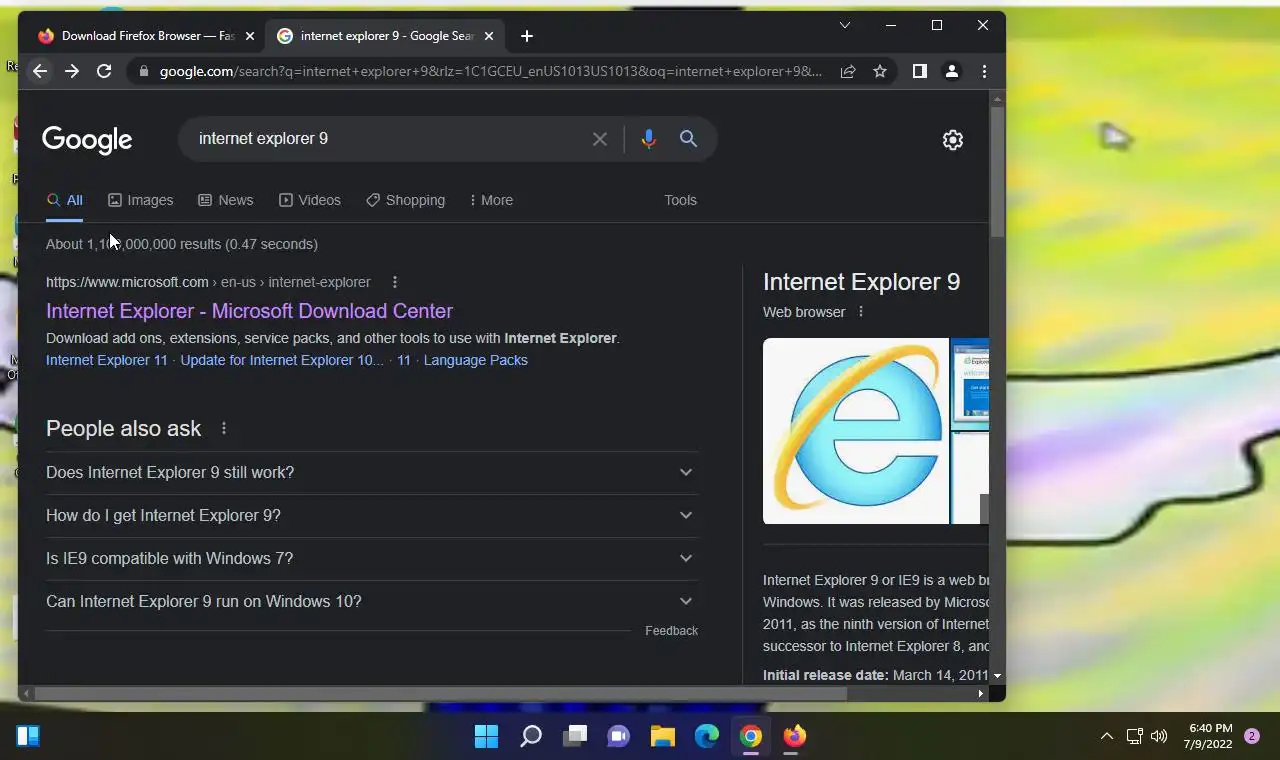Screen dimensions: 1280x760
Task: Go forward using browser forward arrow
Action: click(72, 71)
